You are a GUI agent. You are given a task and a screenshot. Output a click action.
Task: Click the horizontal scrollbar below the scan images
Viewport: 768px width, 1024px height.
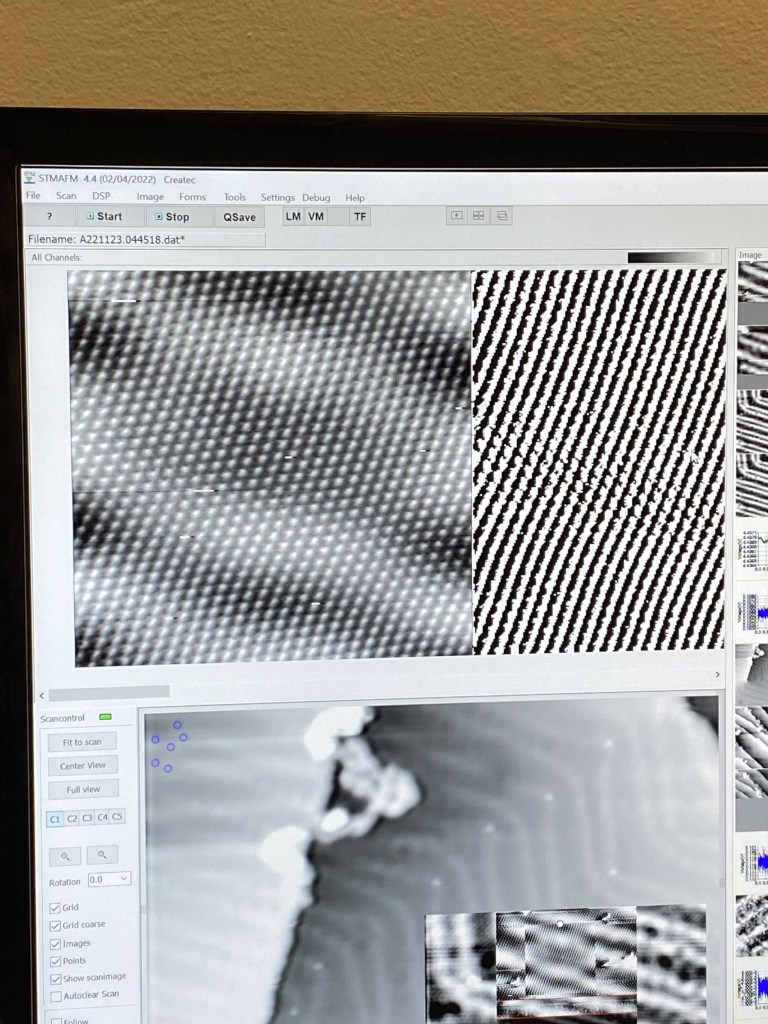[110, 692]
